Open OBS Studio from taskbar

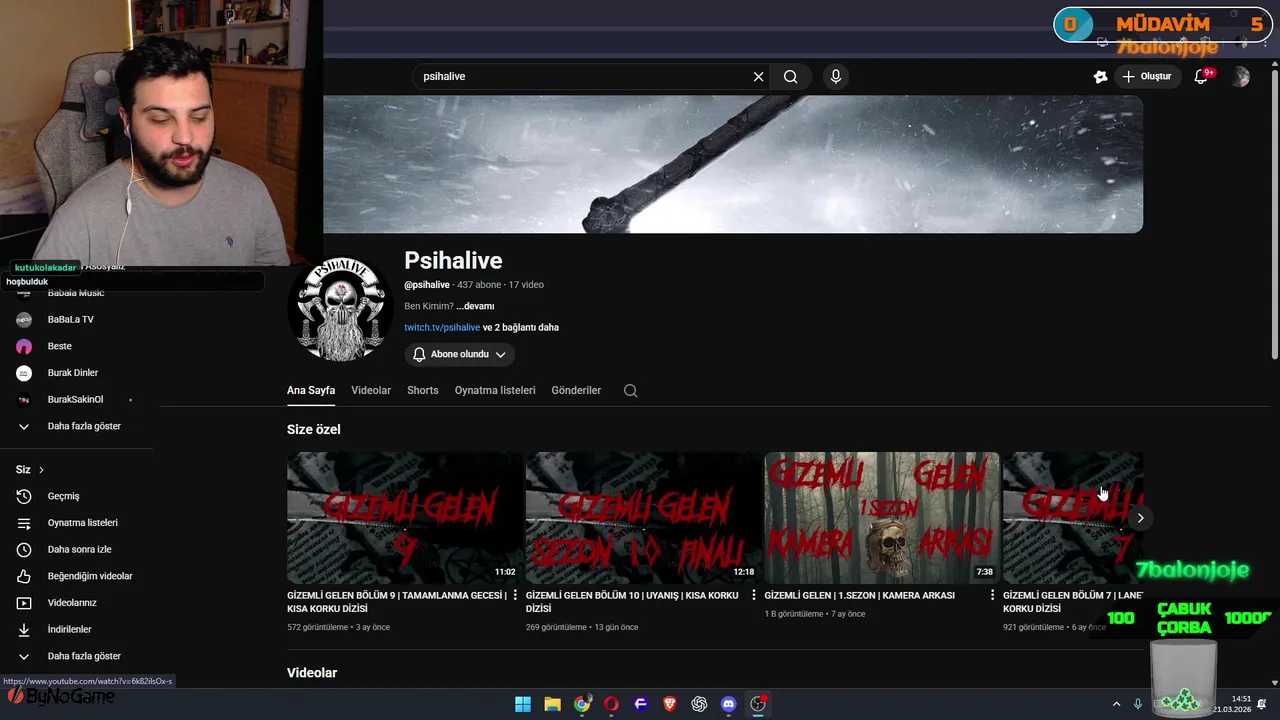click(758, 704)
